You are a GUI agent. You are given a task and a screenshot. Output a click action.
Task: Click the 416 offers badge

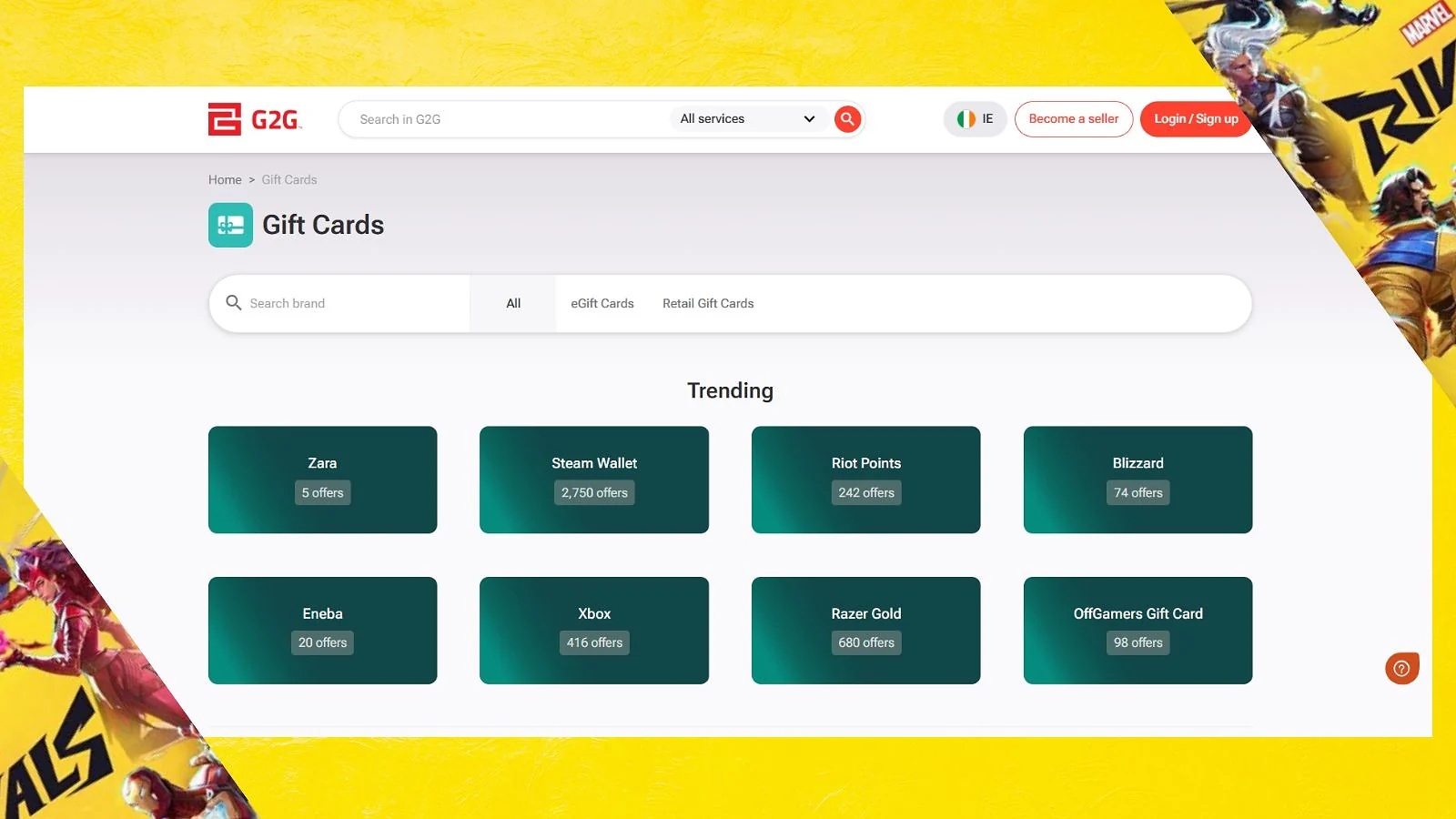coord(594,642)
